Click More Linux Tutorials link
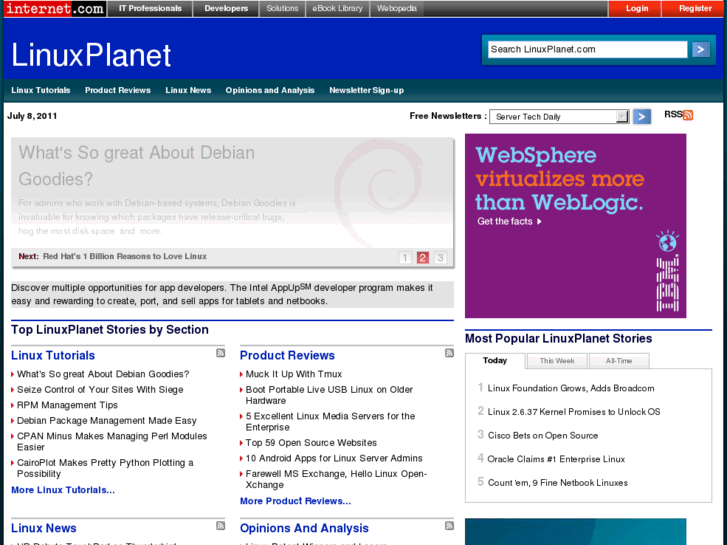727x545 pixels. (63, 490)
